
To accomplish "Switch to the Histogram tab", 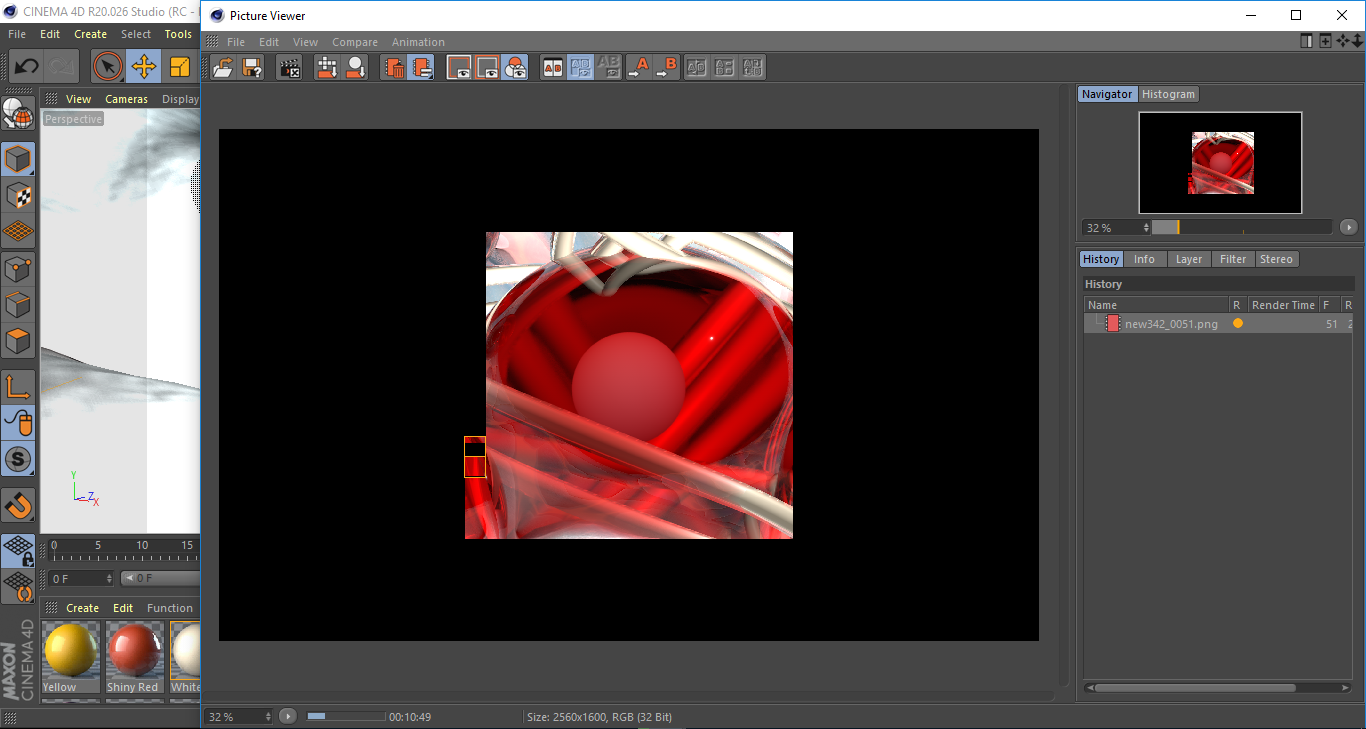I will tap(1168, 94).
